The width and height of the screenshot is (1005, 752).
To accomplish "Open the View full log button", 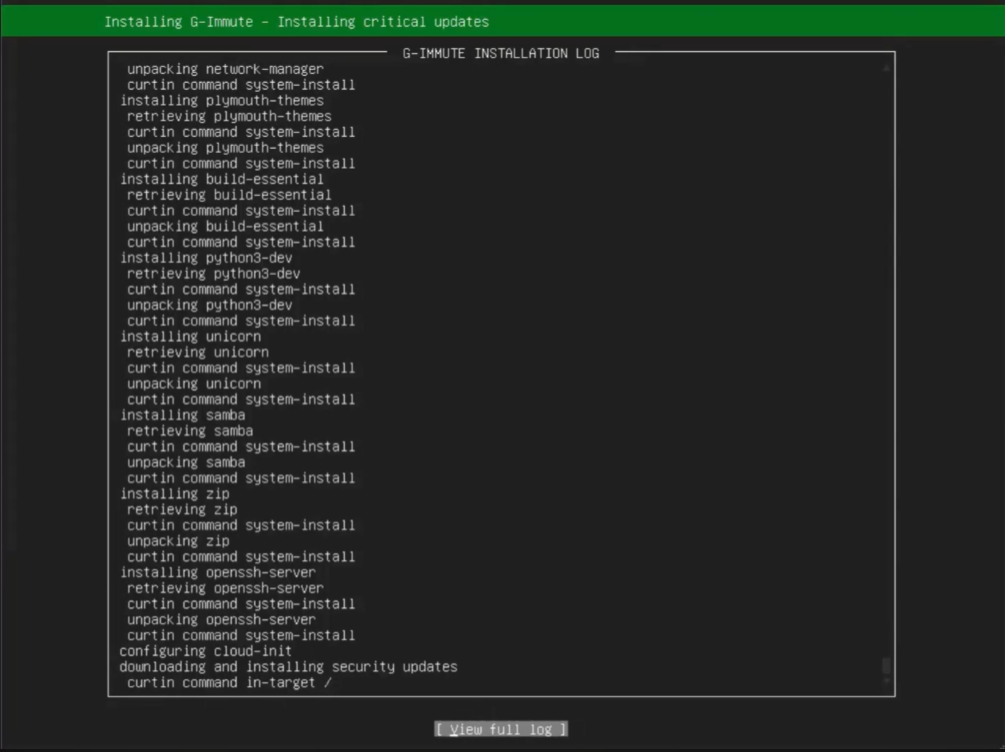I will (501, 729).
